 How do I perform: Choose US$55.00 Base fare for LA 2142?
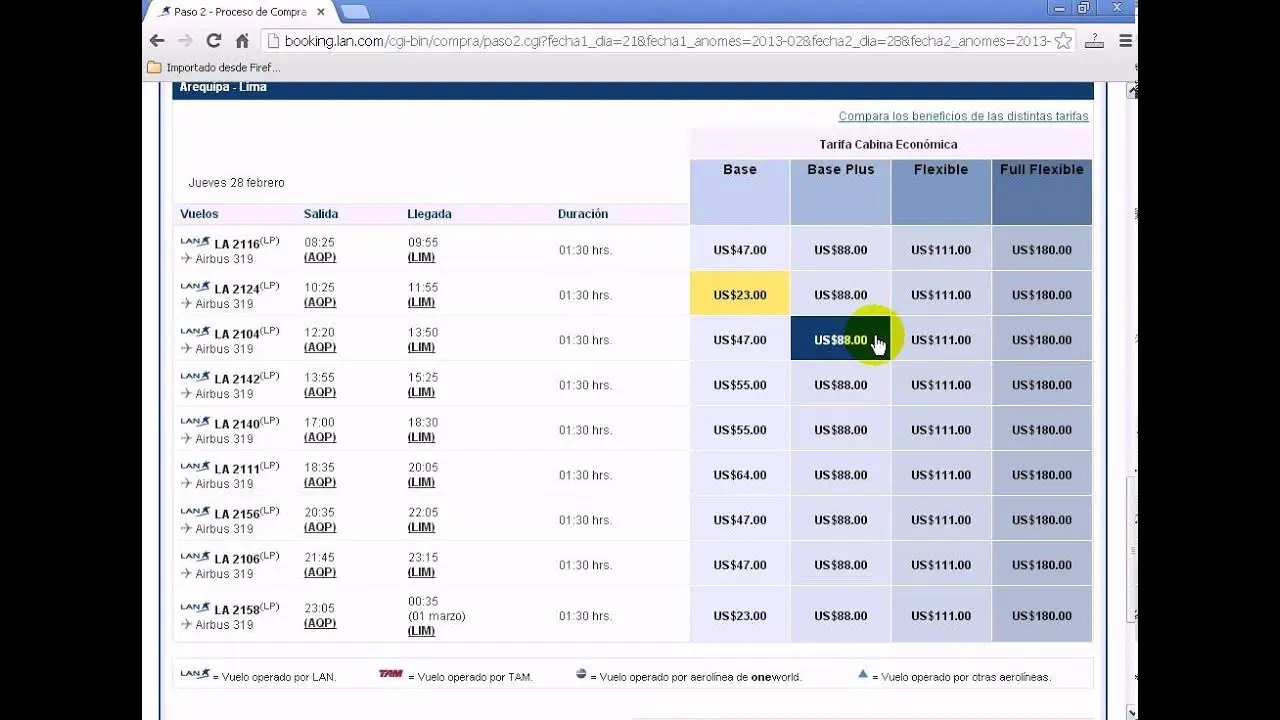tap(740, 385)
